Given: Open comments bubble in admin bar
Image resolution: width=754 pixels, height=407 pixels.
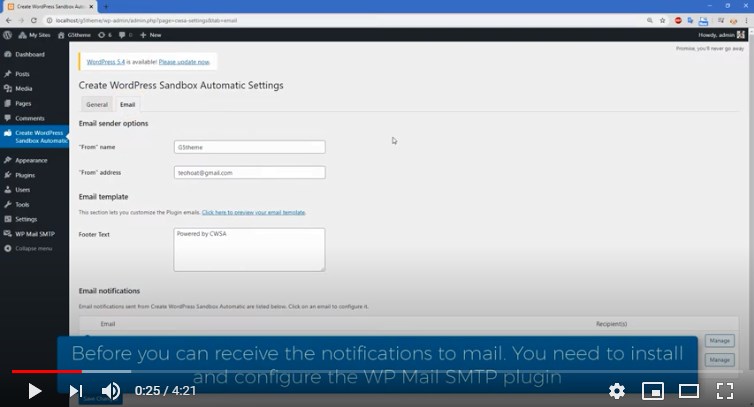Looking at the screenshot, I should point(125,35).
